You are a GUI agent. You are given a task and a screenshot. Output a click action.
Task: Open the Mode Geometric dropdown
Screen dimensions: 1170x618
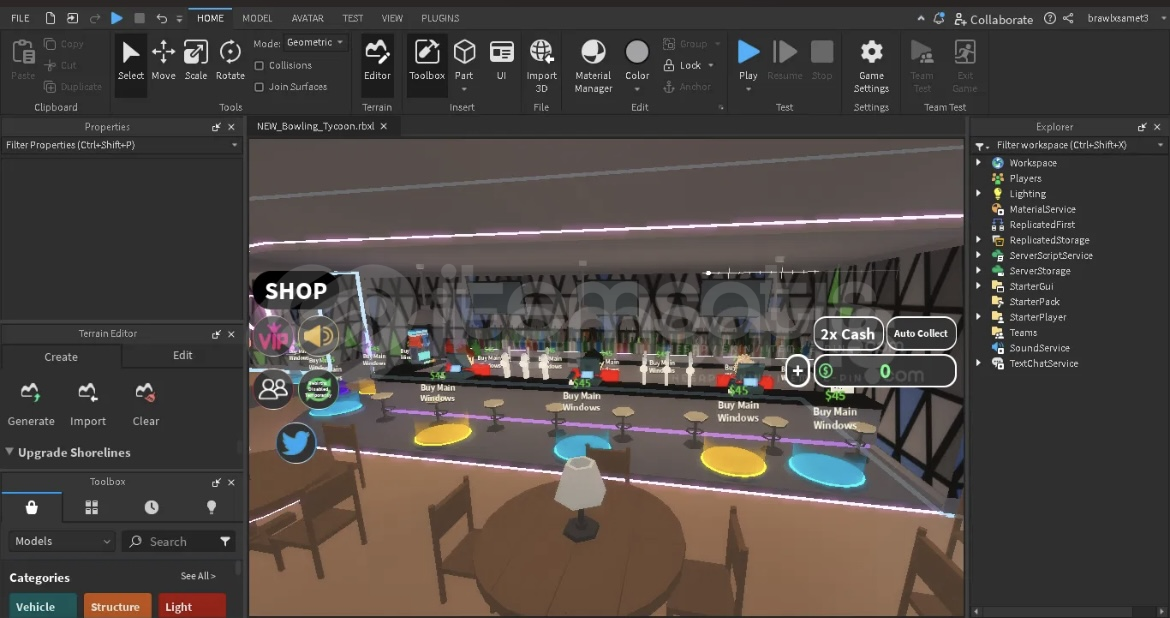coord(316,43)
